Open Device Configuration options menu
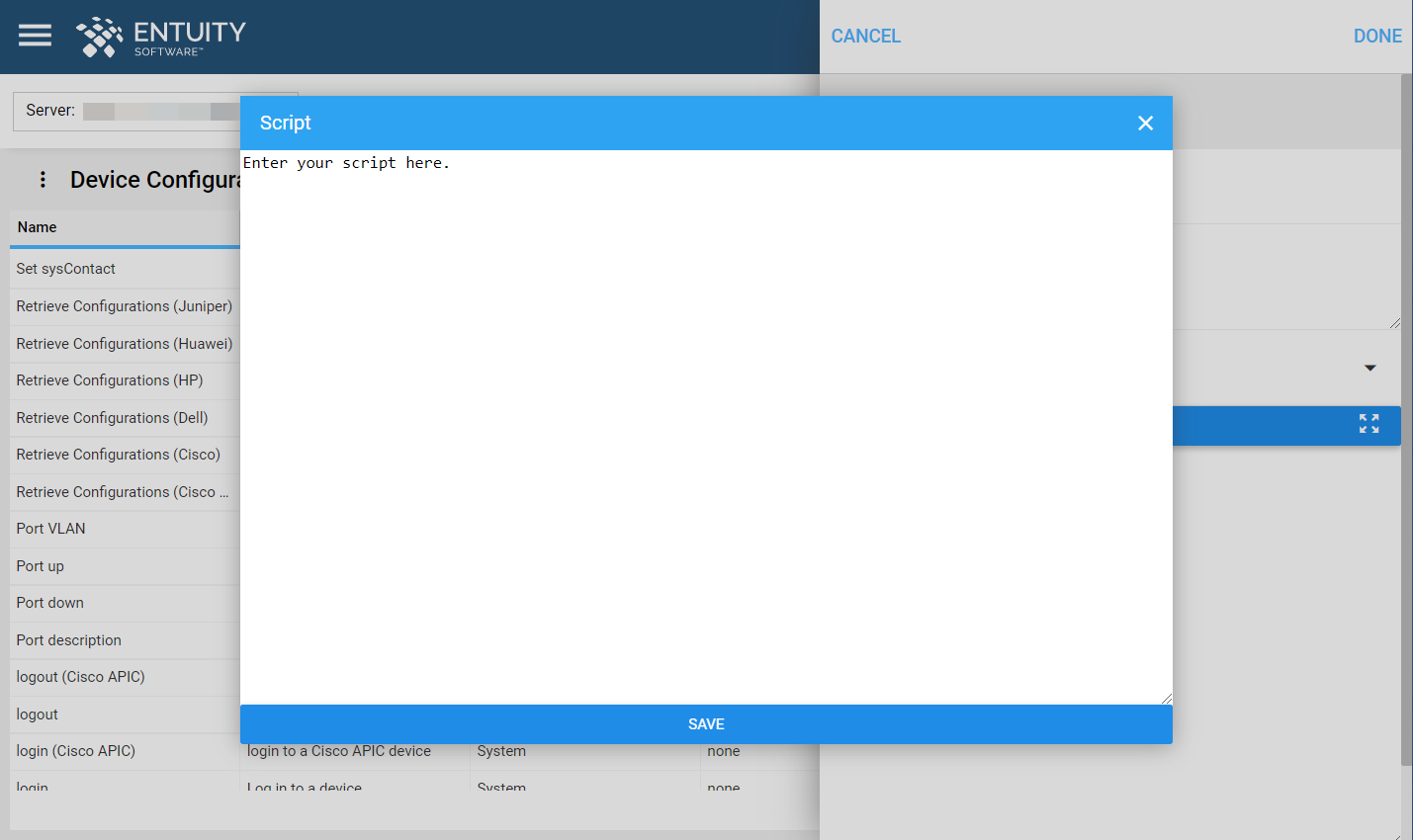The image size is (1413, 840). [43, 179]
